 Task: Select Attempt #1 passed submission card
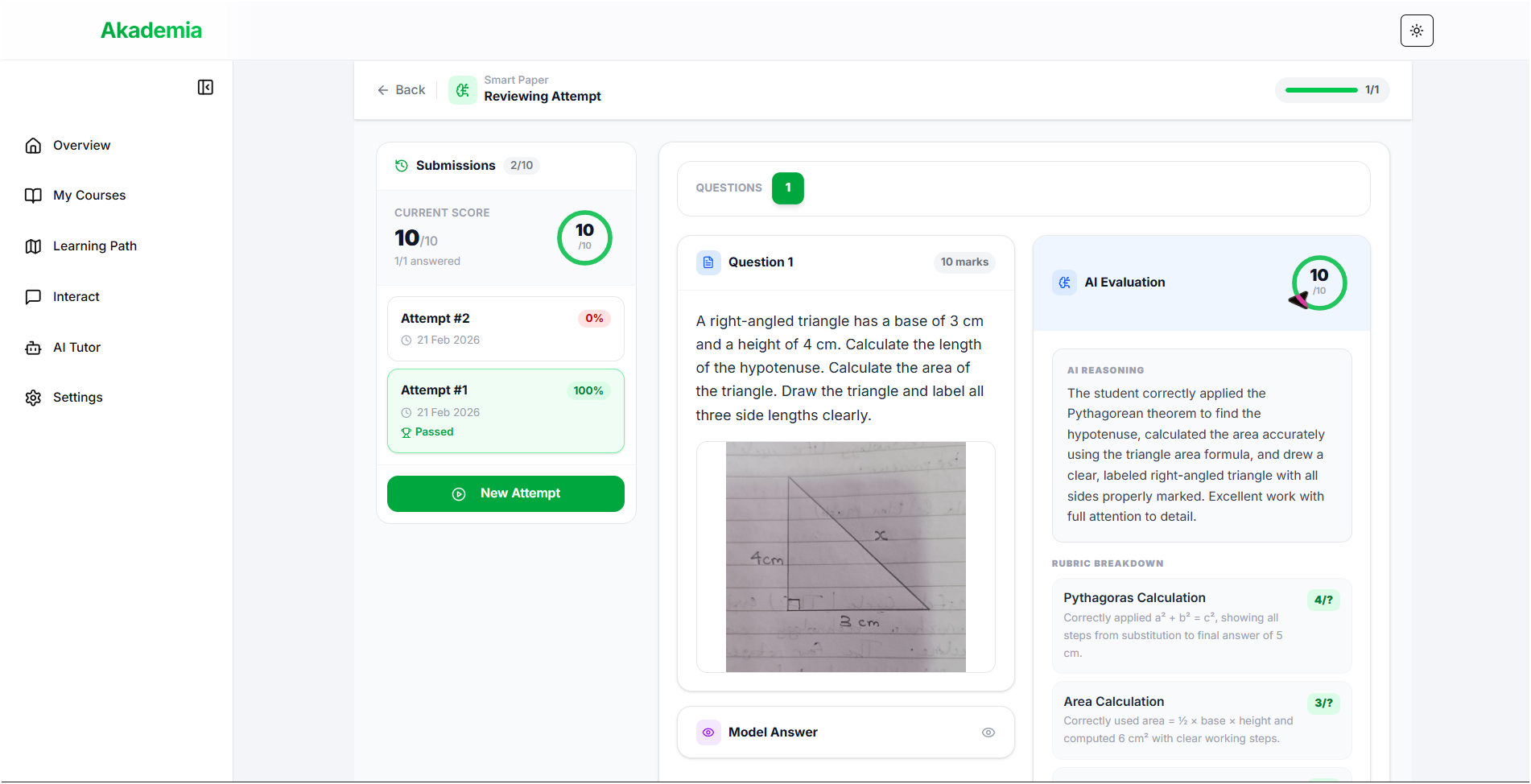[506, 411]
